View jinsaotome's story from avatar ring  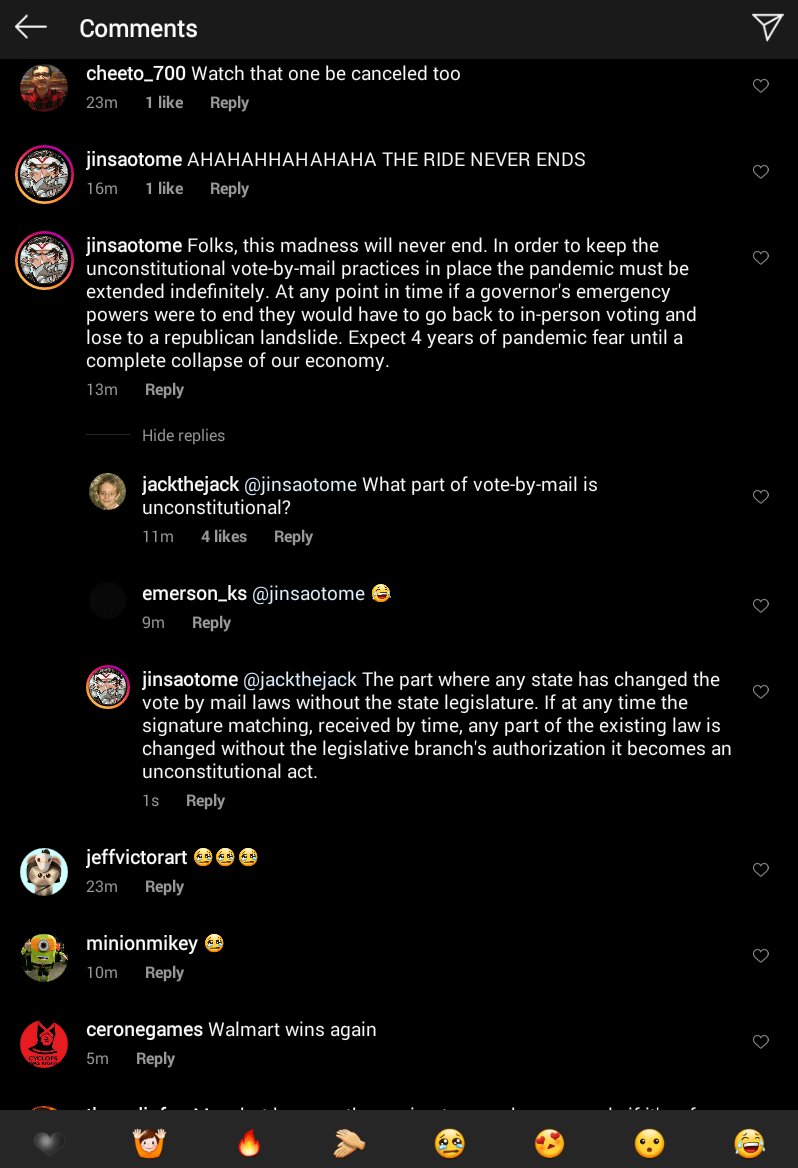[x=44, y=174]
